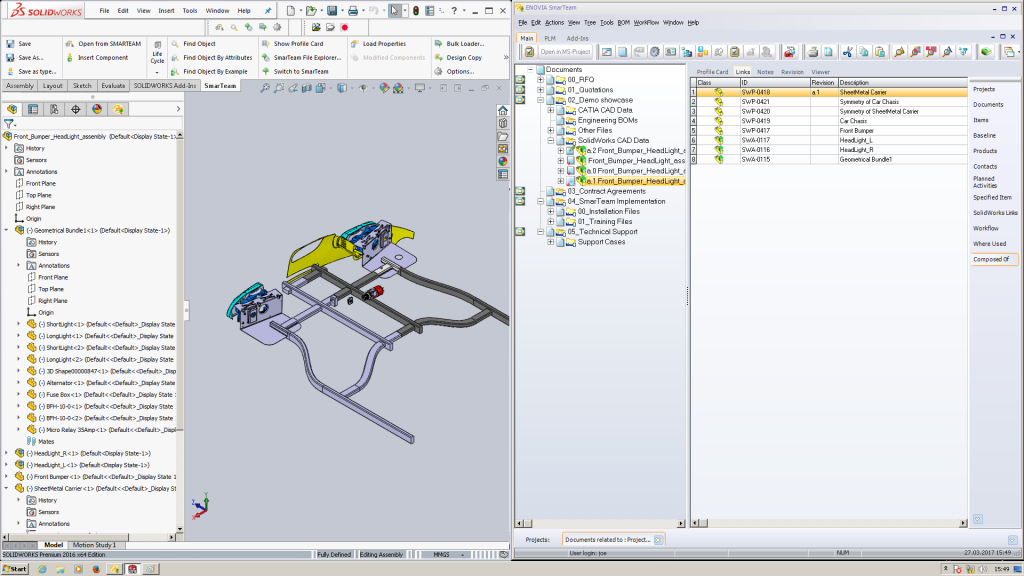Expand the Geometrical Bundle1 Annotations node
Viewport: 1024px width, 576px height.
(x=19, y=265)
